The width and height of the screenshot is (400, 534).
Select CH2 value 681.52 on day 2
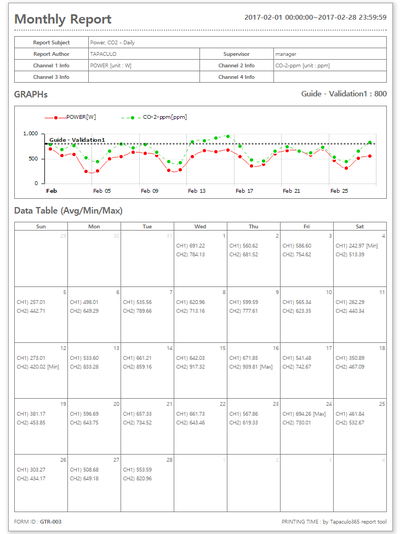click(x=244, y=255)
